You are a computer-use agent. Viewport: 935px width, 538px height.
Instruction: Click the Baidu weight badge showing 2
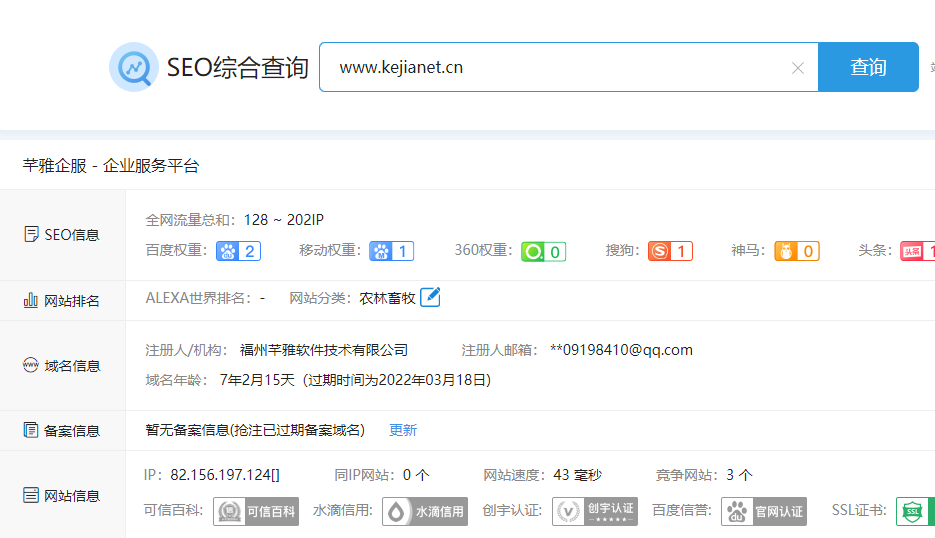(x=238, y=251)
